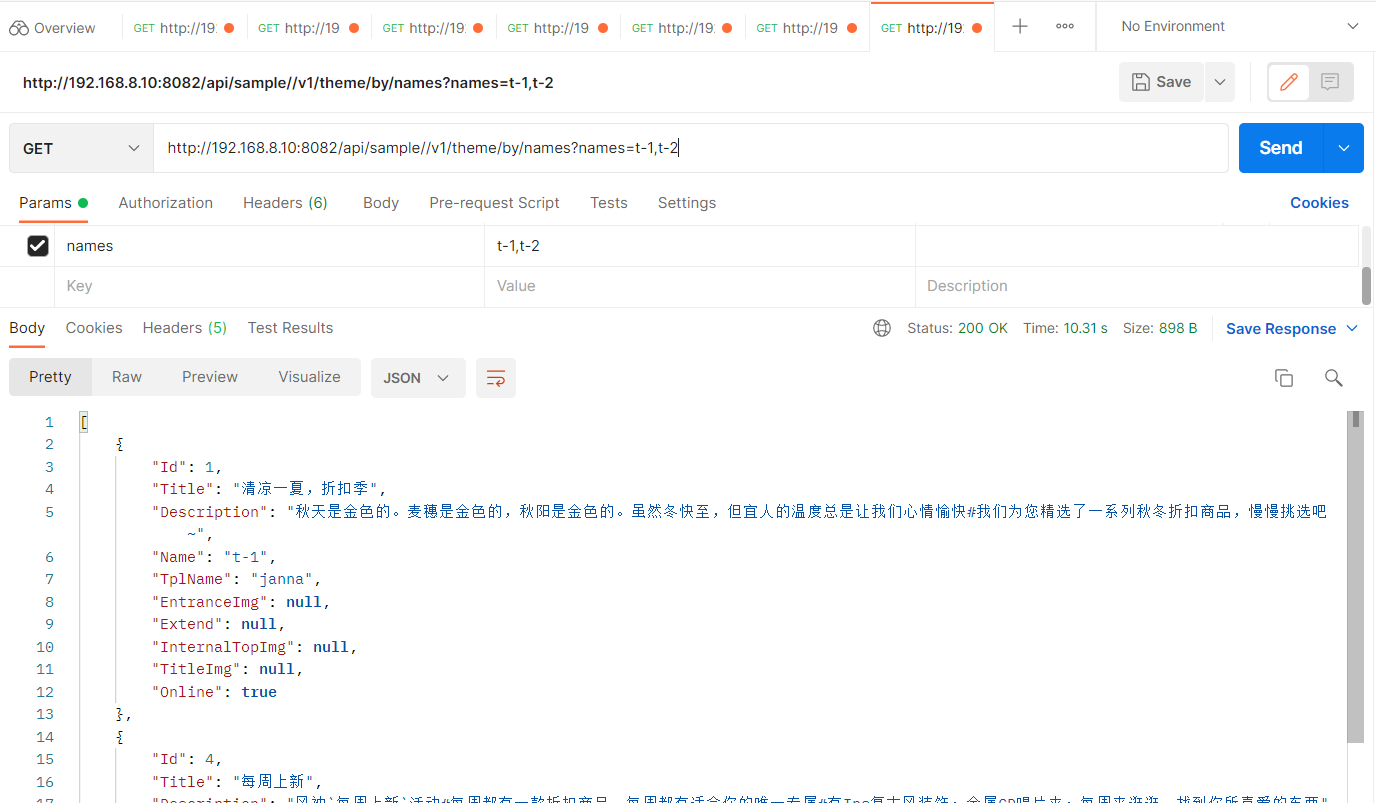Toggle line wrapping in the response viewer
Viewport: 1376px width, 803px height.
pyautogui.click(x=496, y=378)
